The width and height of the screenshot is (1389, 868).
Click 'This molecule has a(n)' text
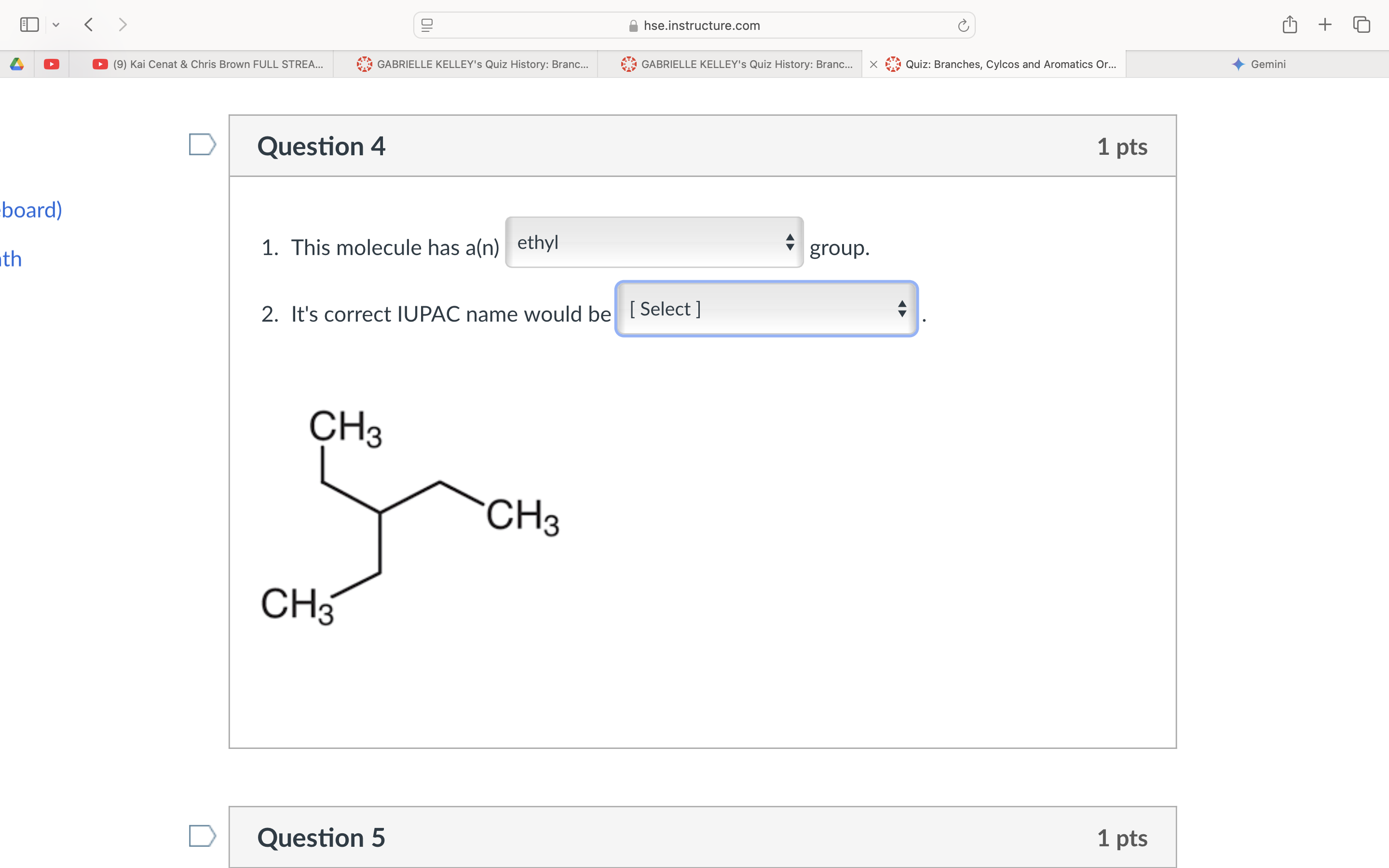click(395, 248)
